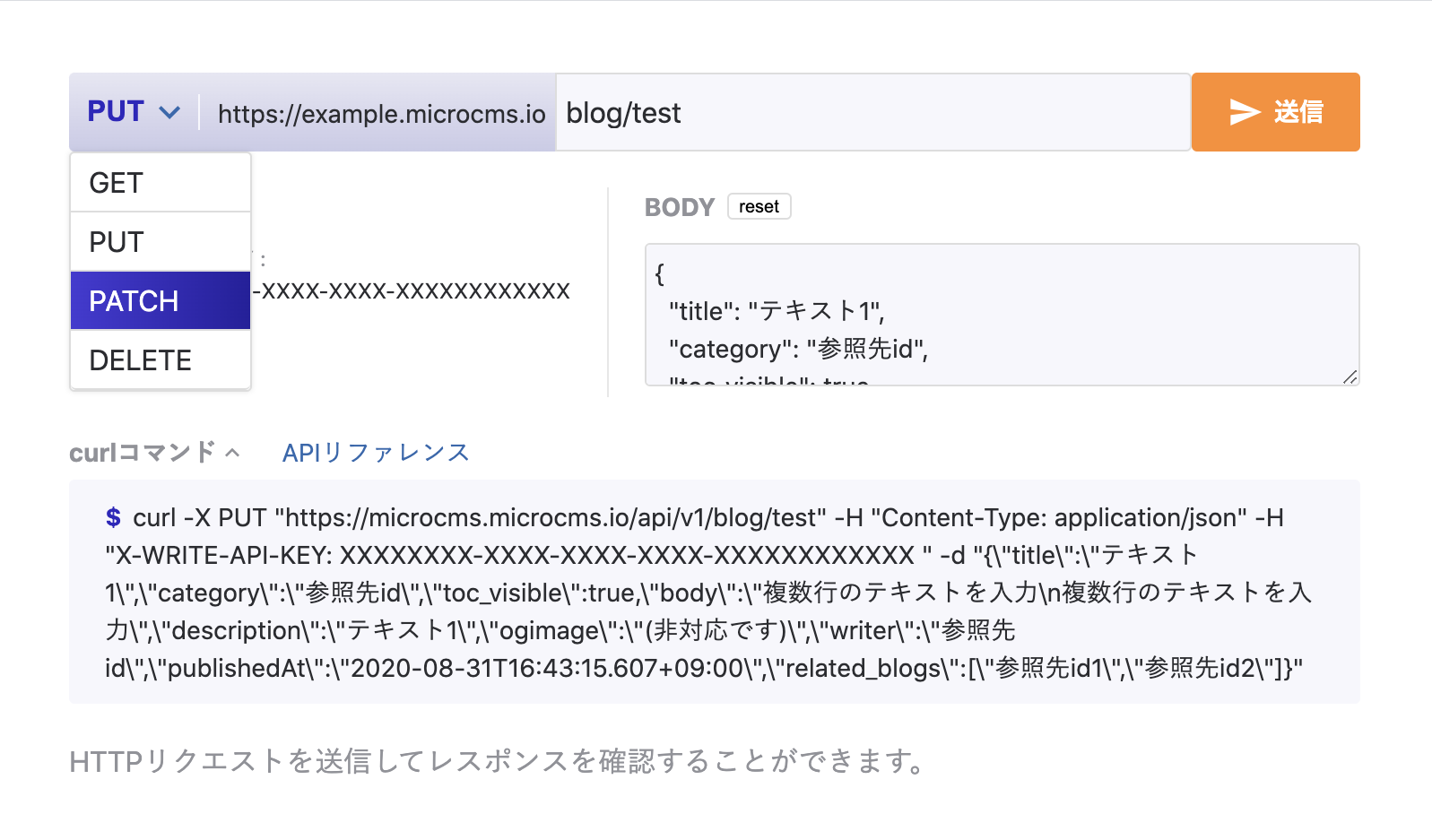Screen dimensions: 1432x840
Task: Click the partially hidden API key value
Action: tap(412, 290)
